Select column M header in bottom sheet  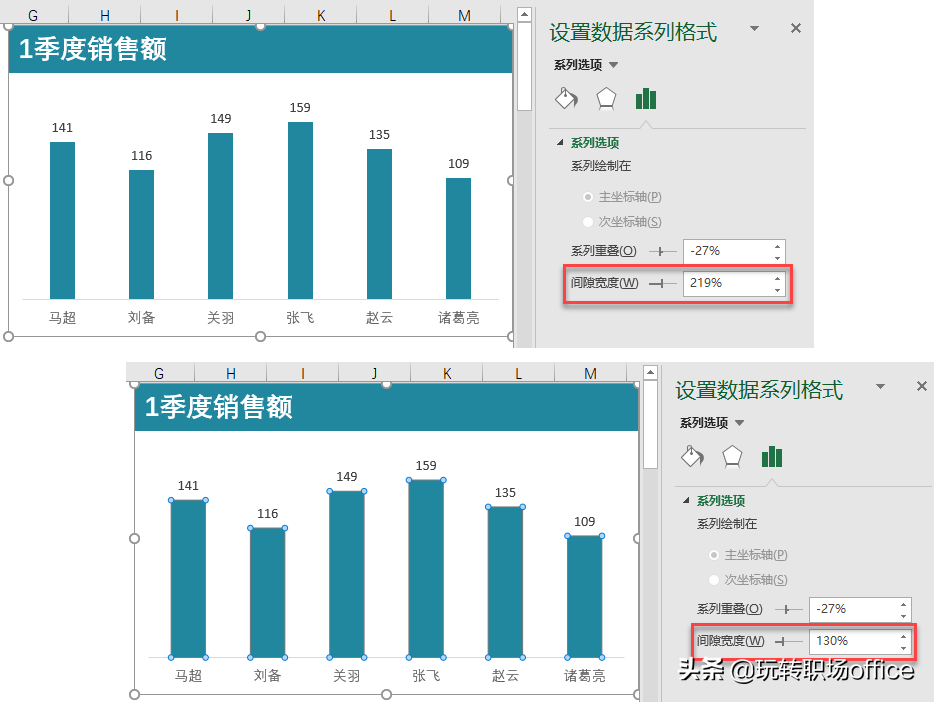[x=590, y=373]
